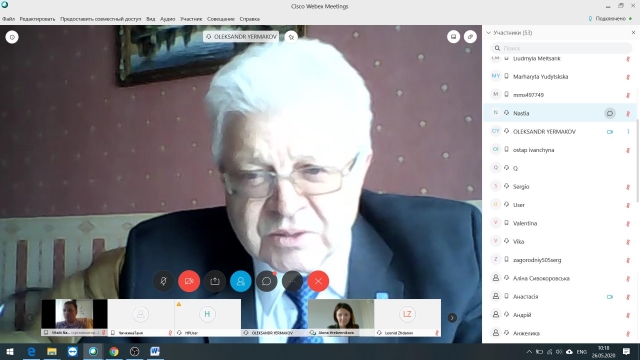Open the Редактировать menu
Viewport: 640px width, 360px height.
tap(37, 19)
